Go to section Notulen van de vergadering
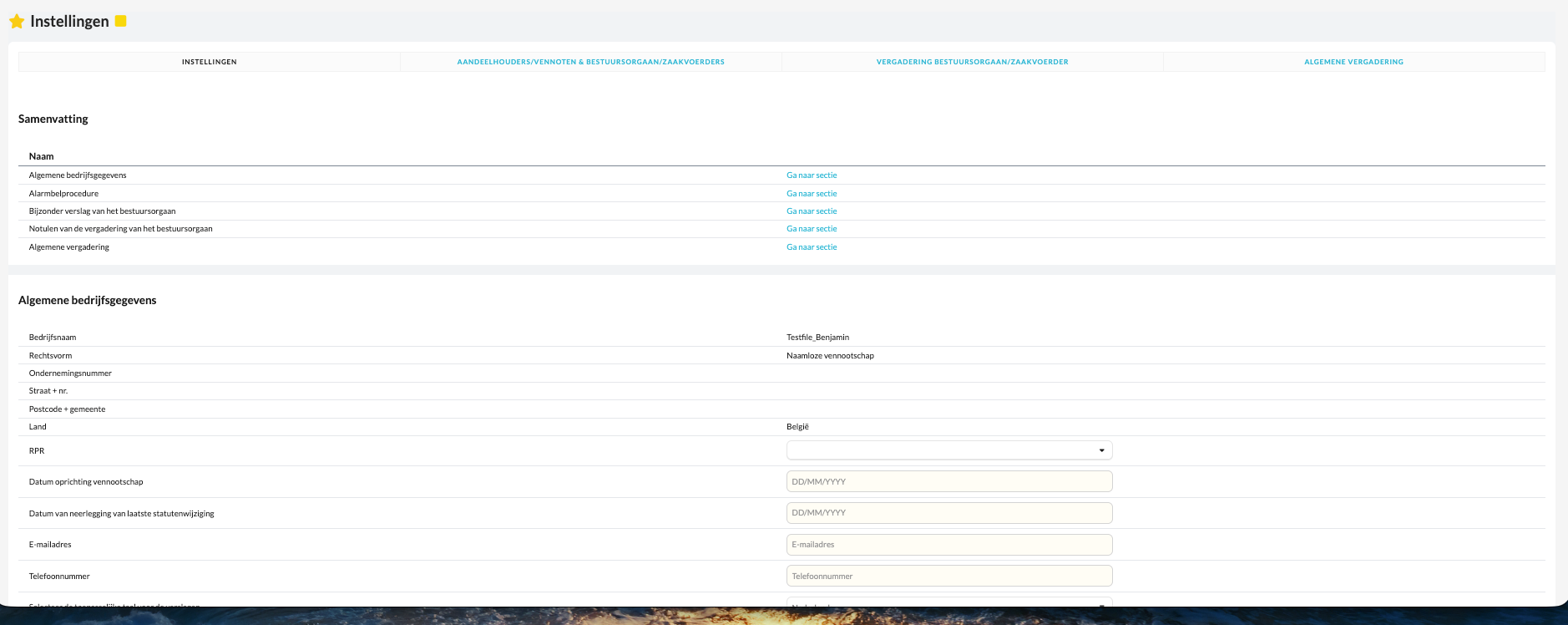The height and width of the screenshot is (625, 1568). (x=812, y=229)
